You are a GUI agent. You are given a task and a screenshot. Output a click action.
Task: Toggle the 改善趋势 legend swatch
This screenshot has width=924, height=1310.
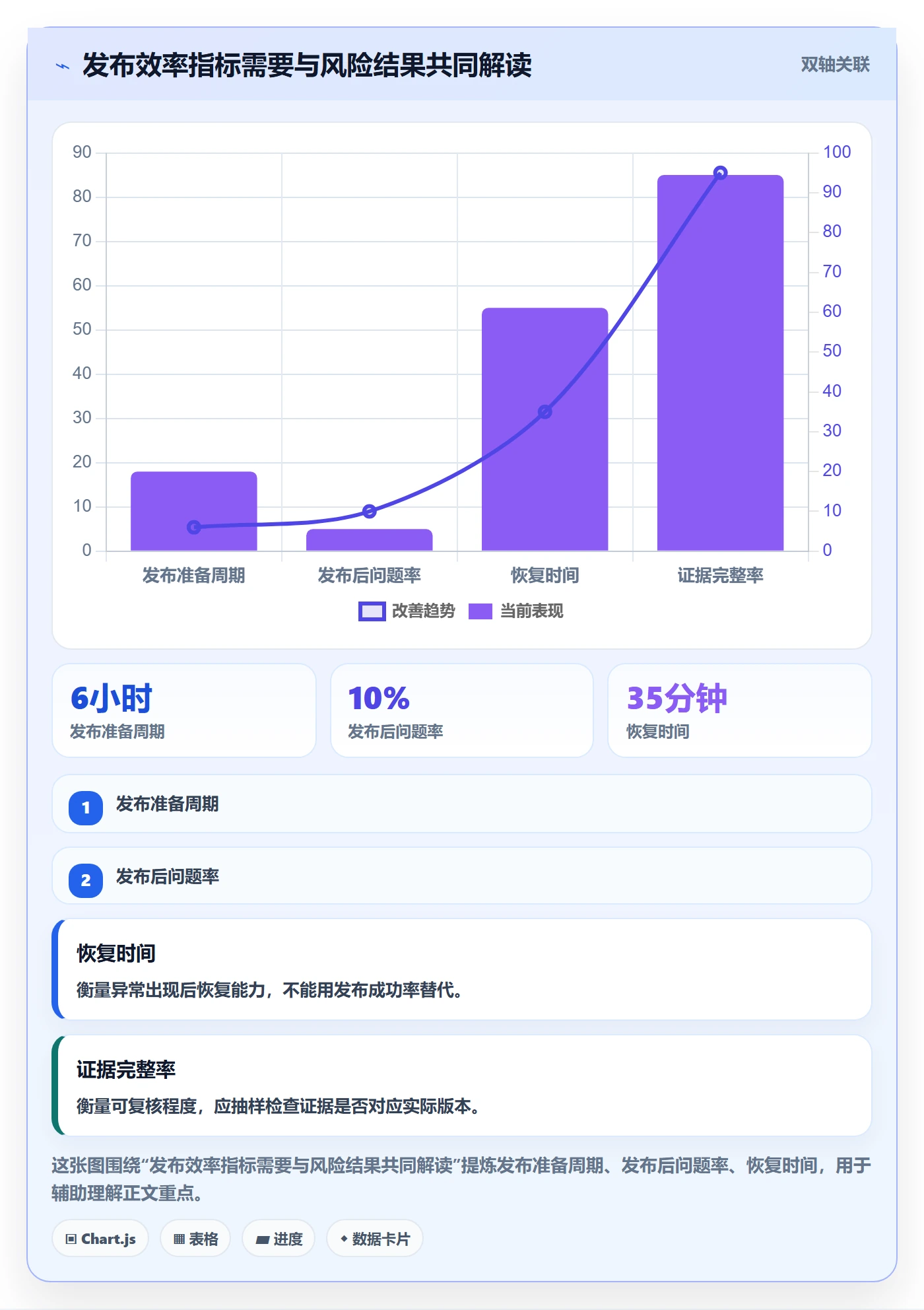click(x=372, y=611)
